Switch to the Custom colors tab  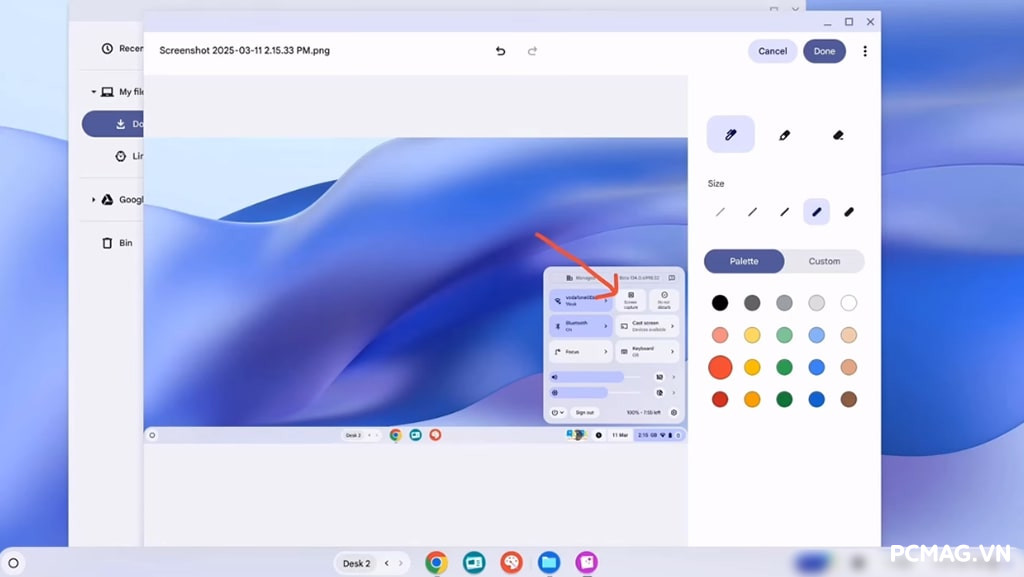[x=824, y=261]
